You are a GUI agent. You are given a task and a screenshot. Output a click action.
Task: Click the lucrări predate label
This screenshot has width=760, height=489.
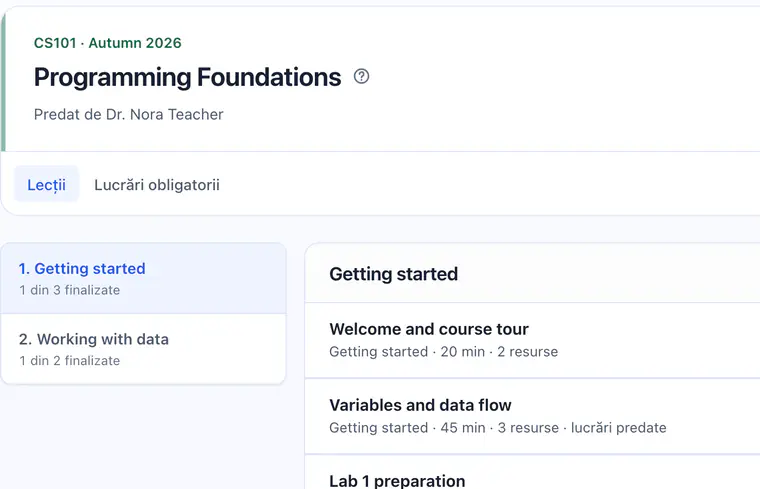point(618,428)
